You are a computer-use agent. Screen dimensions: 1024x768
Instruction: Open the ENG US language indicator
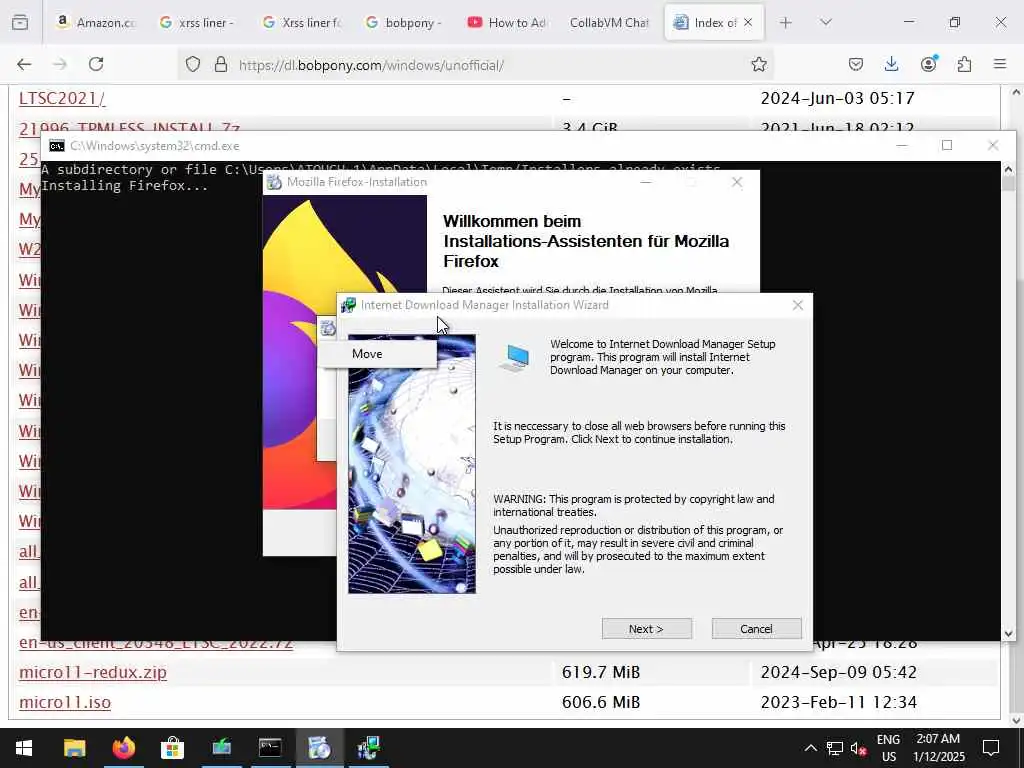coord(889,748)
